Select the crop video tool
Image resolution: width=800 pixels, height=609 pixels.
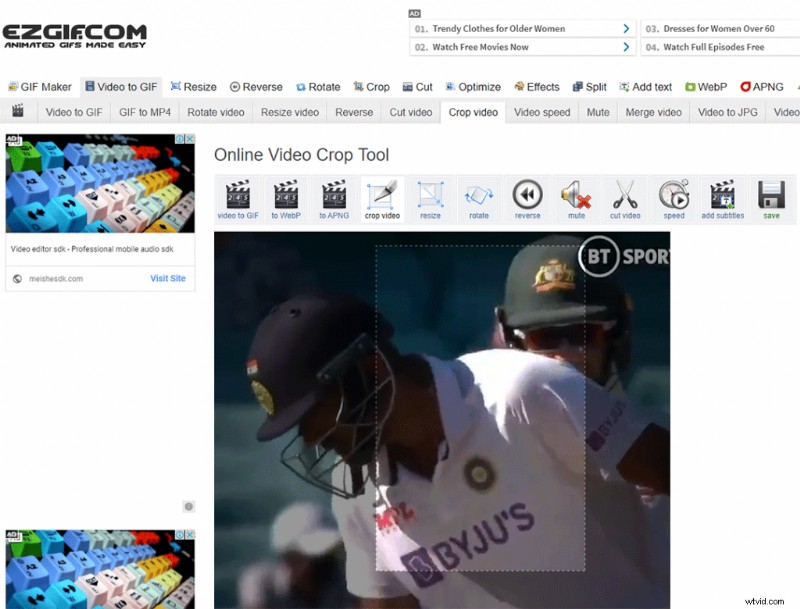pyautogui.click(x=381, y=199)
